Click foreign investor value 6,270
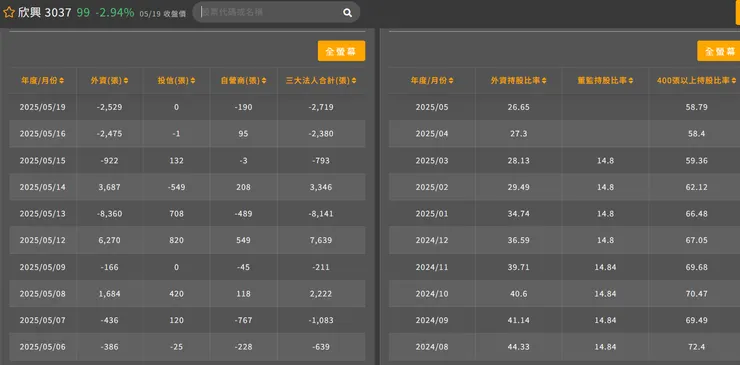Viewport: 740px width, 365px height. pyautogui.click(x=109, y=240)
